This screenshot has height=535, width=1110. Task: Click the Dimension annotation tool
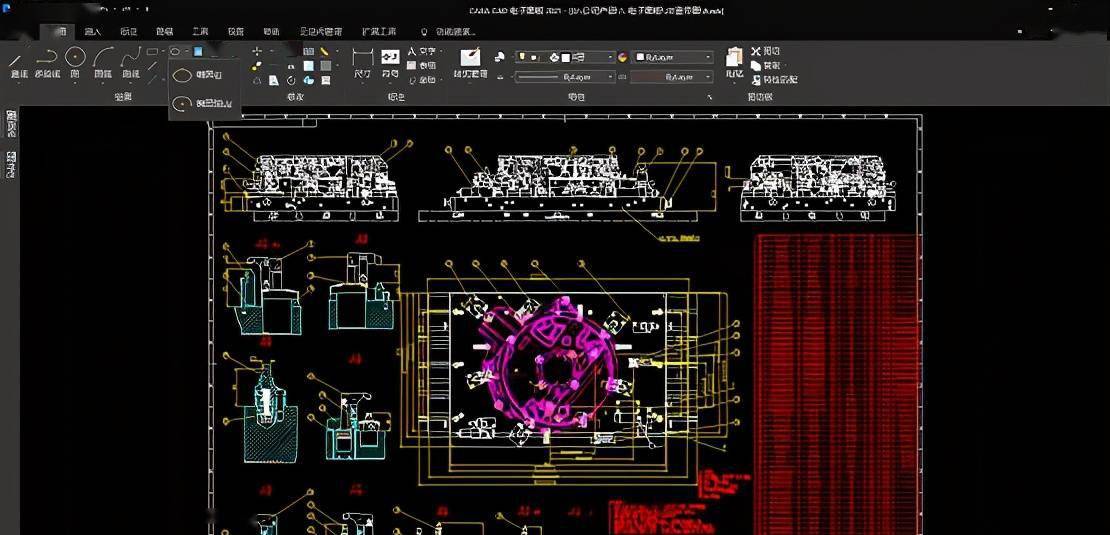(x=362, y=62)
